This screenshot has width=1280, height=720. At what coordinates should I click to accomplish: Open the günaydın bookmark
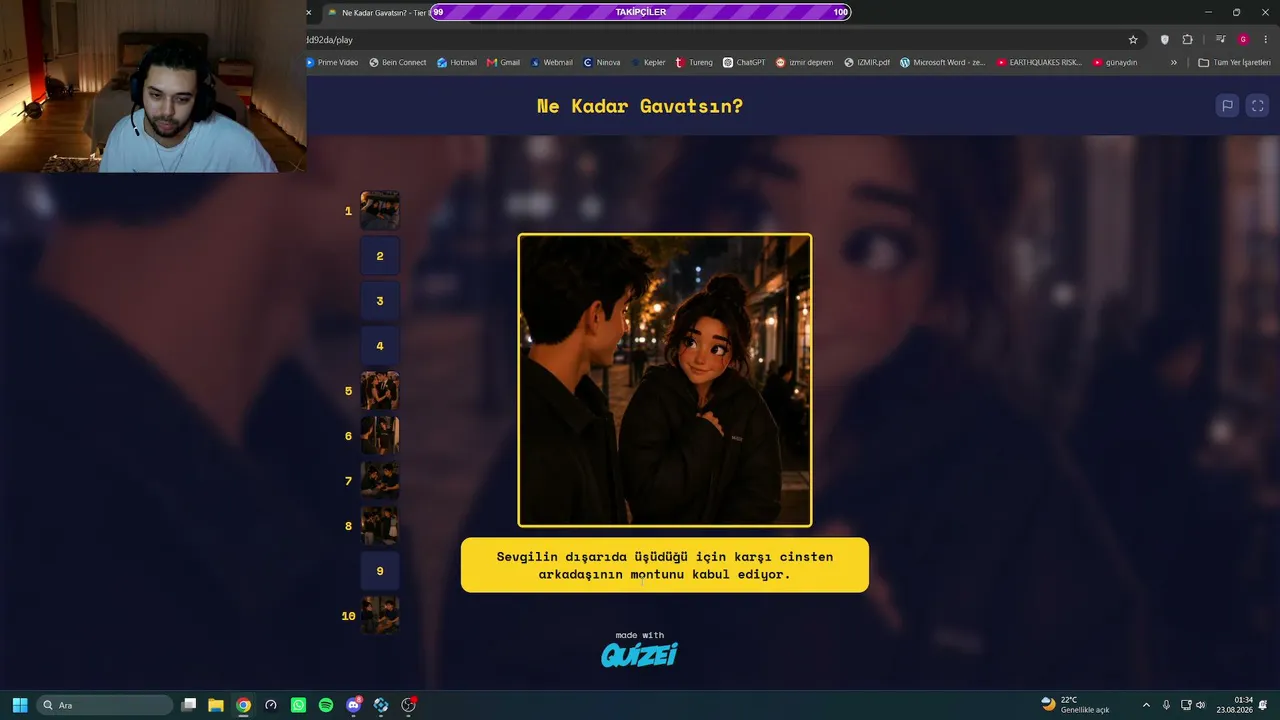(1115, 62)
